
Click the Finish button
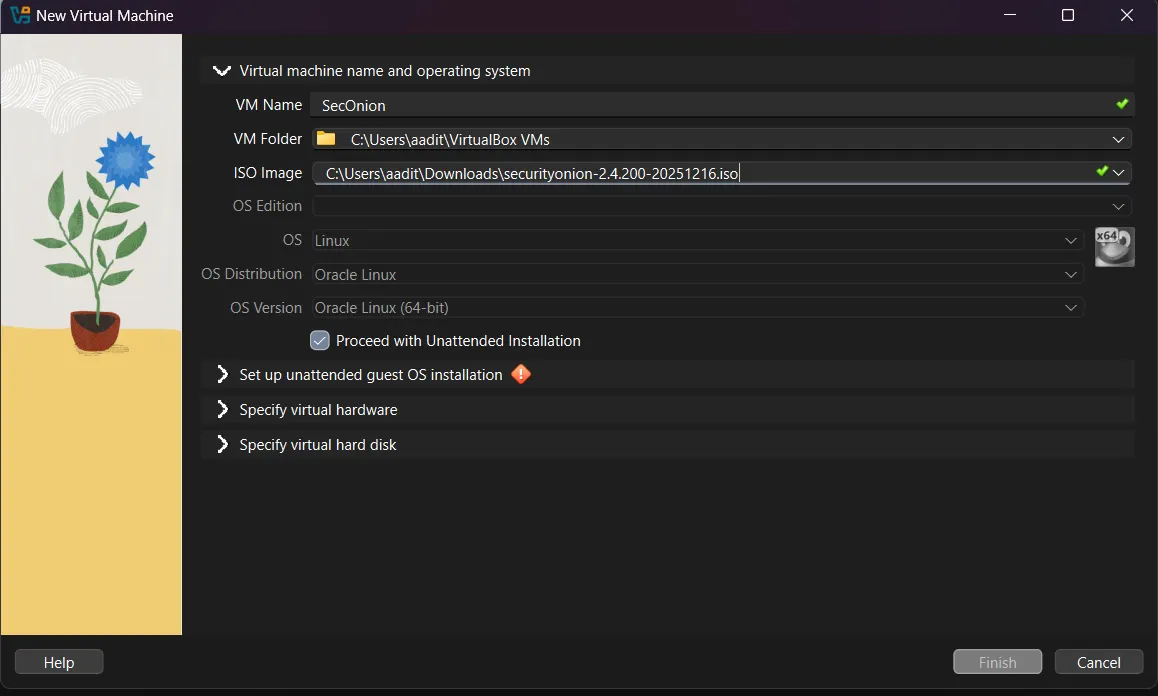click(997, 662)
